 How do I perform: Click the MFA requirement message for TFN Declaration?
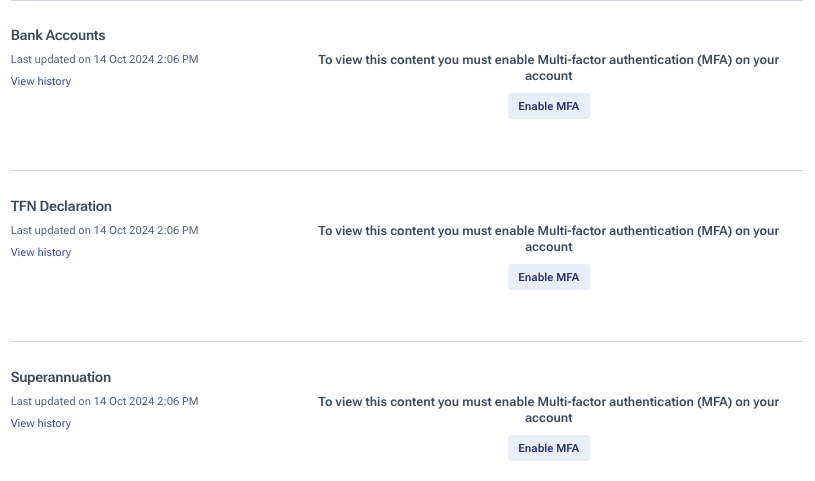pos(548,239)
